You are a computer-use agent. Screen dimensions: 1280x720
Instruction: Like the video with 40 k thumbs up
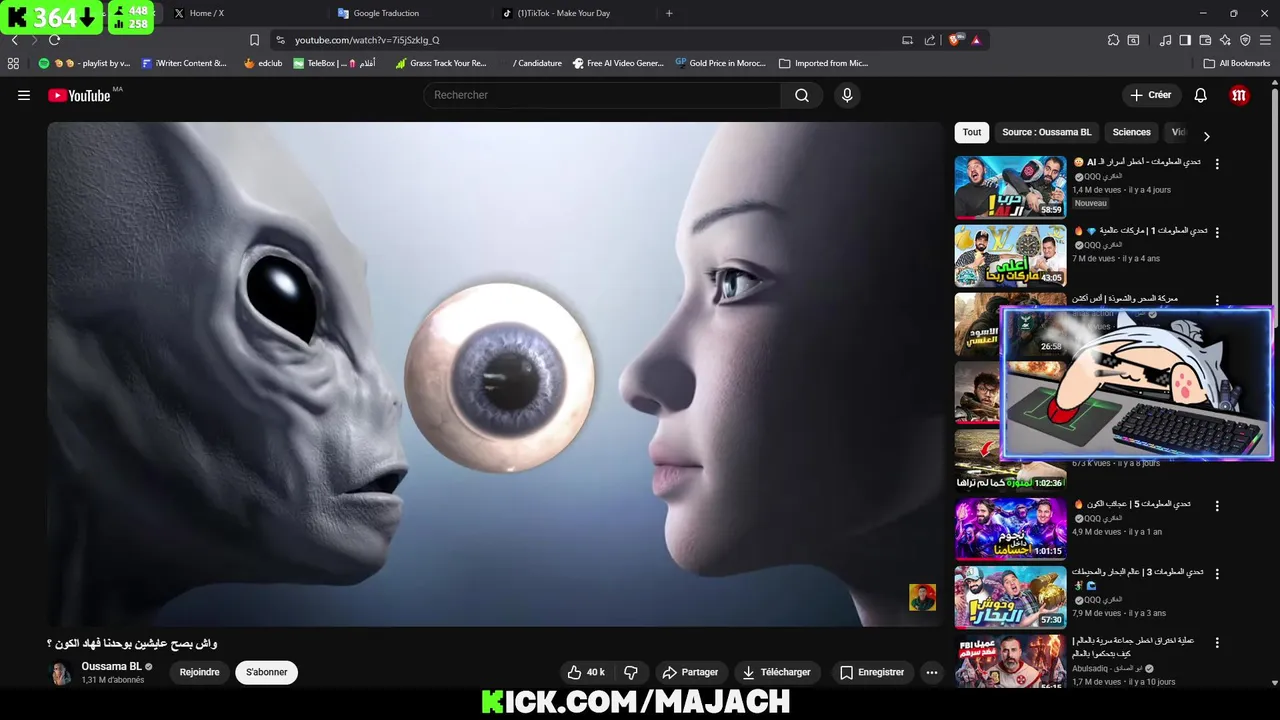[585, 672]
